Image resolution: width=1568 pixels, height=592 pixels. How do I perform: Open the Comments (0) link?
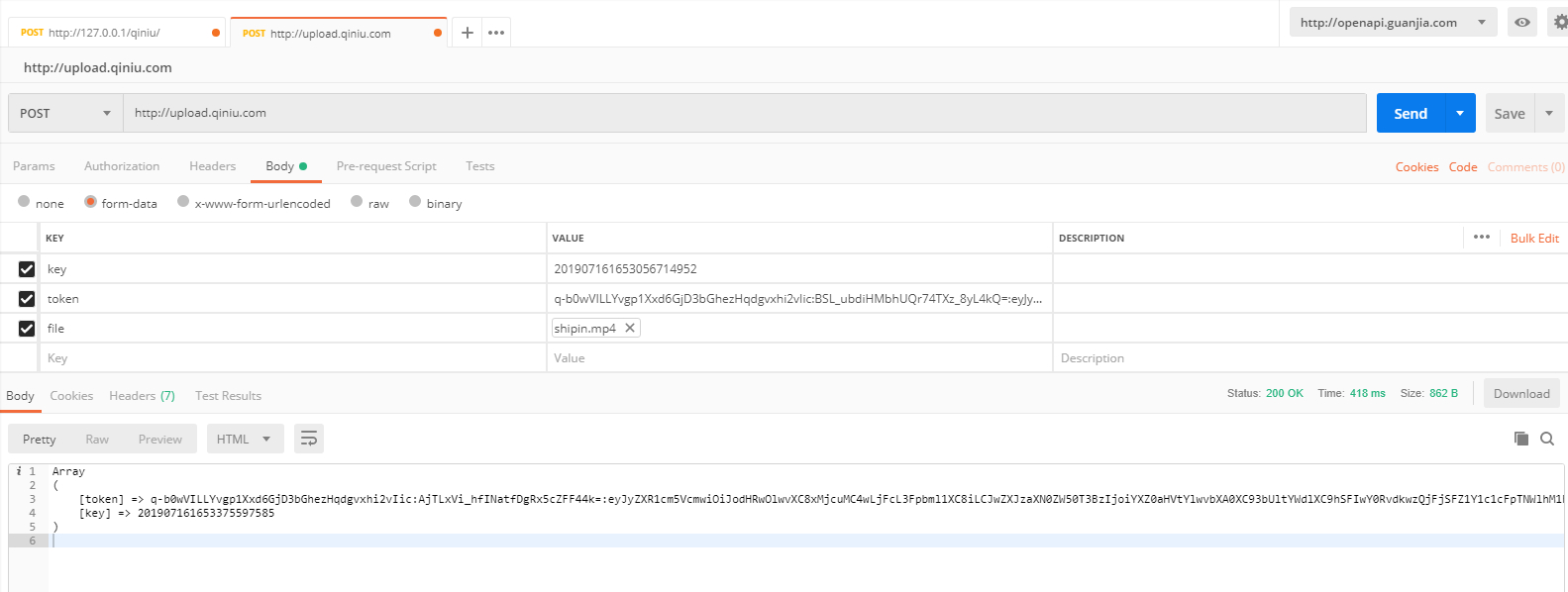click(1526, 167)
